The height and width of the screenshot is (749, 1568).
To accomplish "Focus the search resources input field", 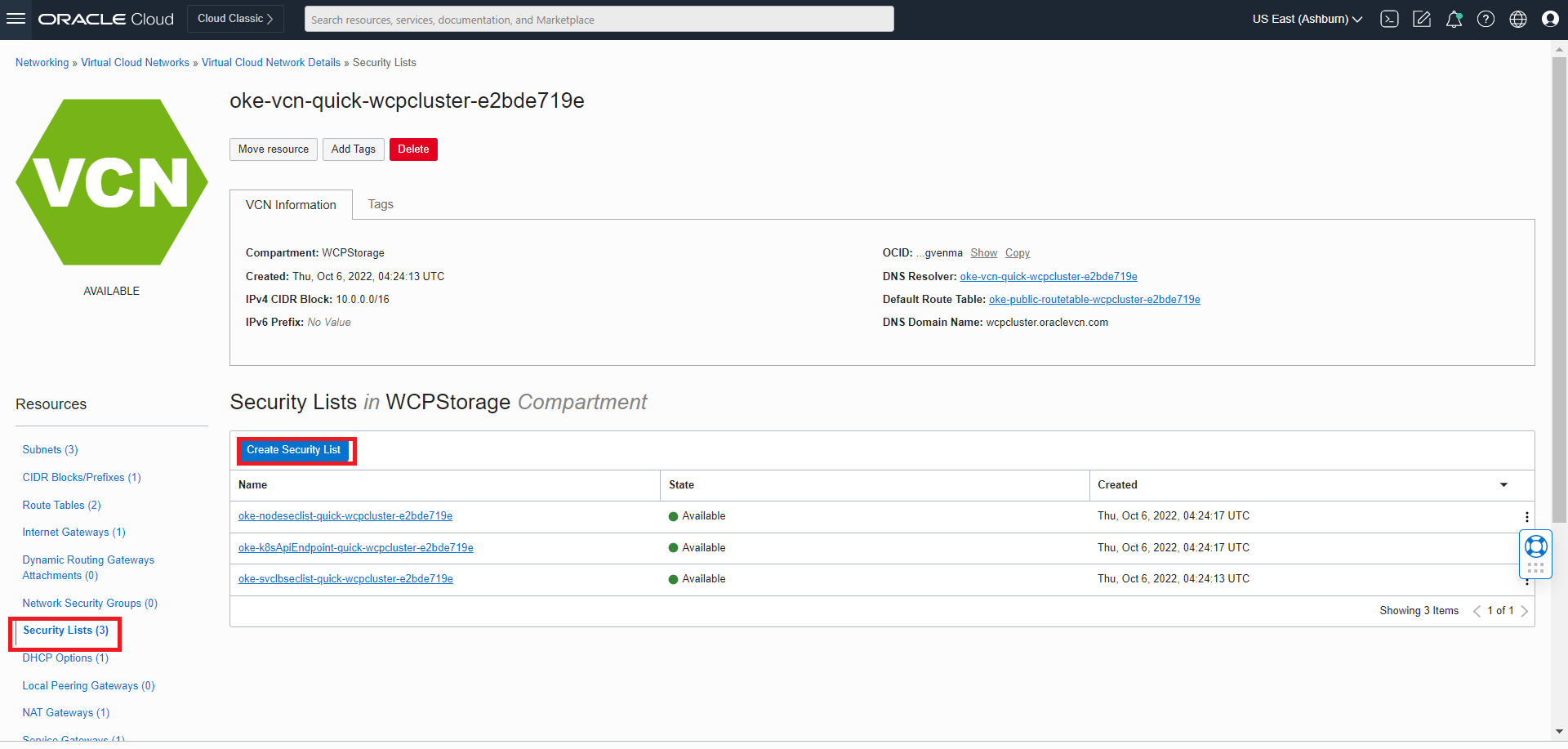I will pos(599,19).
